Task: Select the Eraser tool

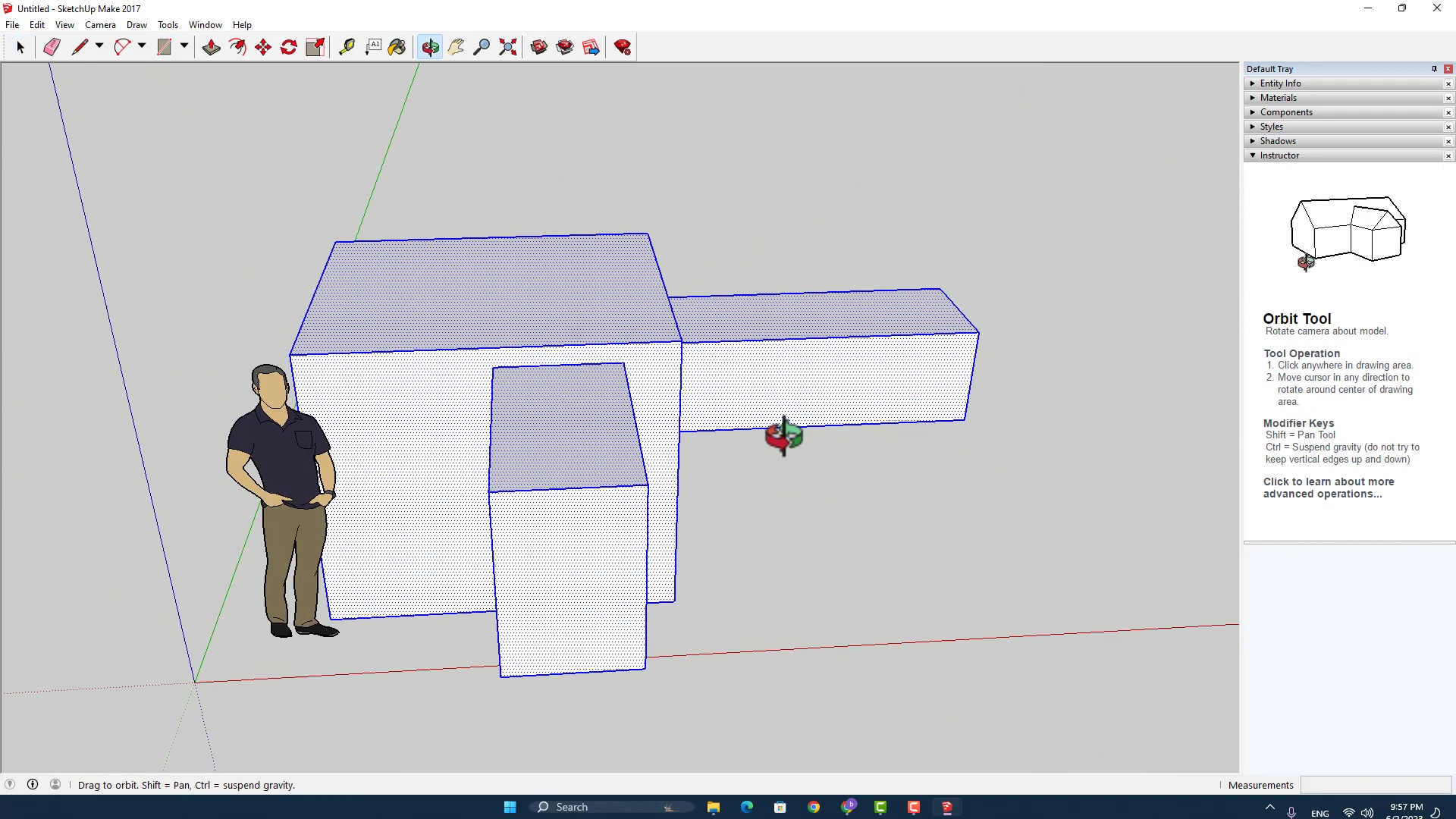Action: (x=52, y=47)
